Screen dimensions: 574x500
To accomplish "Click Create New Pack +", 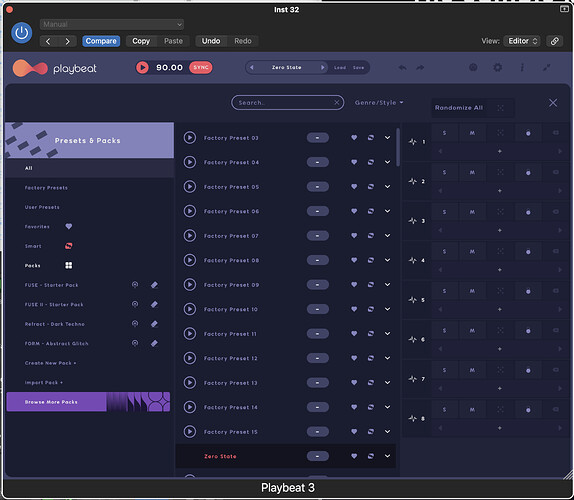I will tap(51, 363).
